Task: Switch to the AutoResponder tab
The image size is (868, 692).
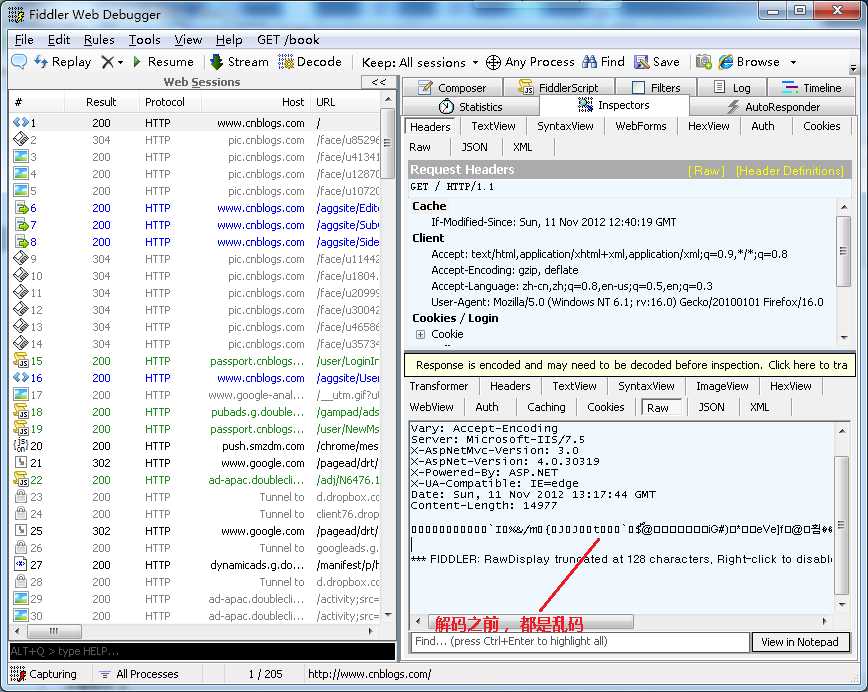Action: (773, 107)
